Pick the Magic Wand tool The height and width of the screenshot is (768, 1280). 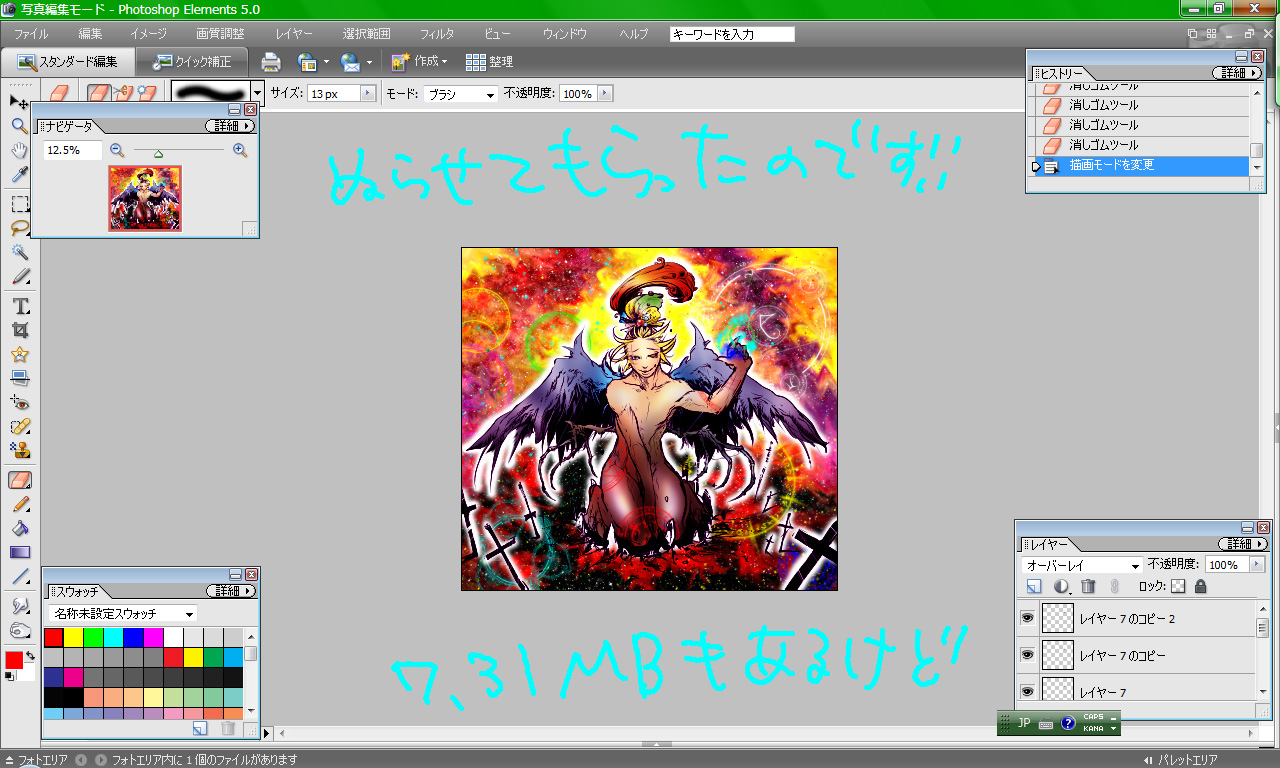click(x=19, y=252)
